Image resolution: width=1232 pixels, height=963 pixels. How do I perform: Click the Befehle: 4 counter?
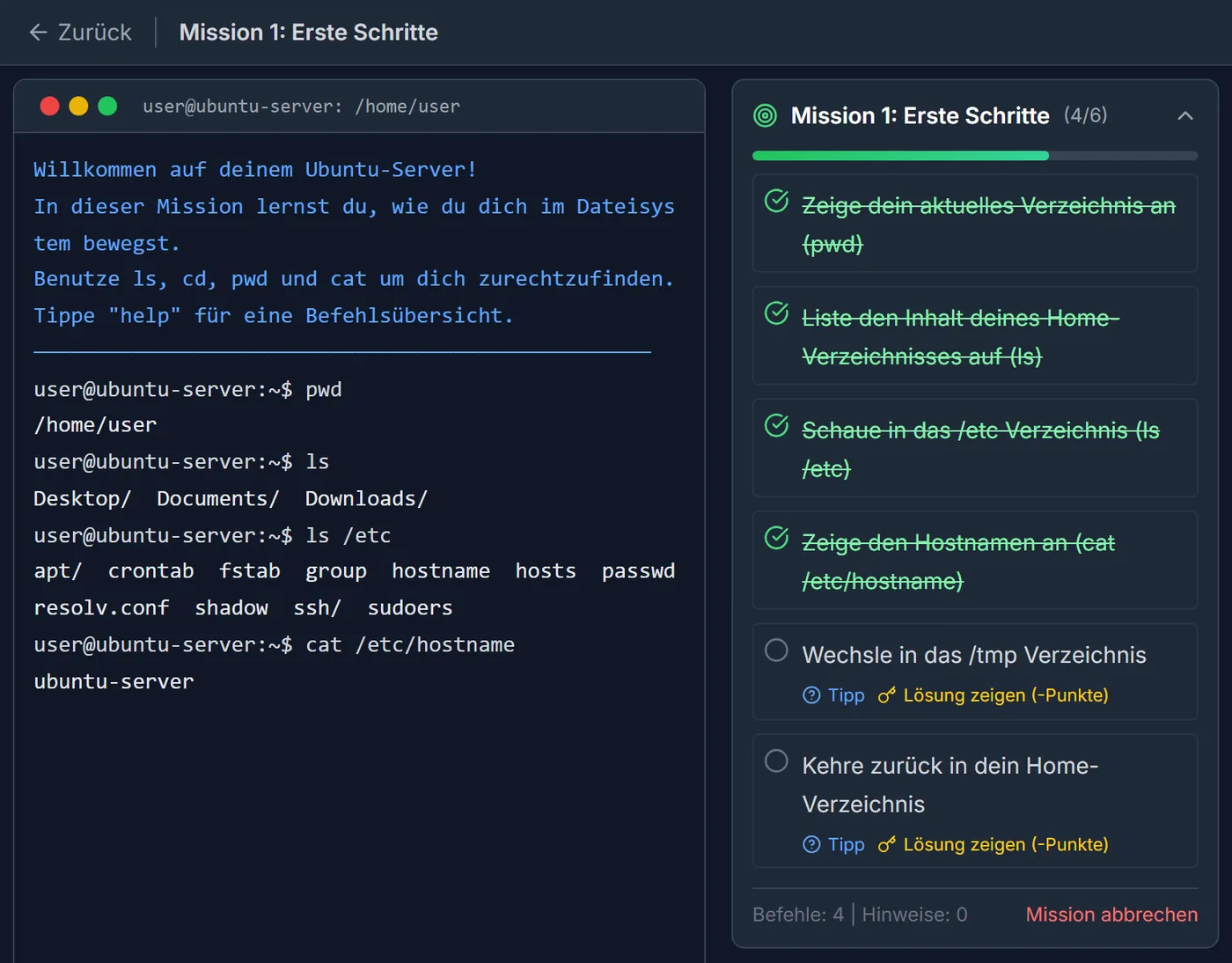pos(798,915)
